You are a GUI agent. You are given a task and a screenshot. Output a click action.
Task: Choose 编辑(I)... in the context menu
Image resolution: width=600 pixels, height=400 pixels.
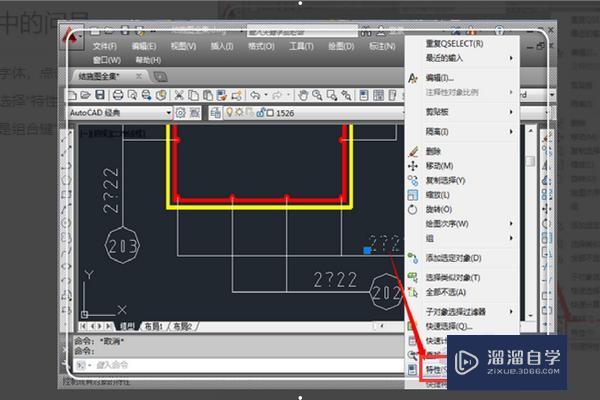point(462,78)
